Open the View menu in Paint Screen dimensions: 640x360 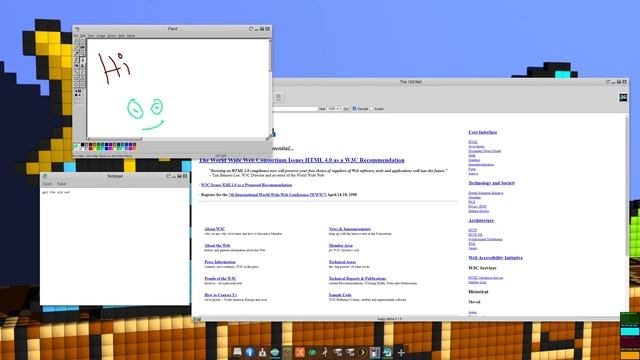click(x=91, y=36)
